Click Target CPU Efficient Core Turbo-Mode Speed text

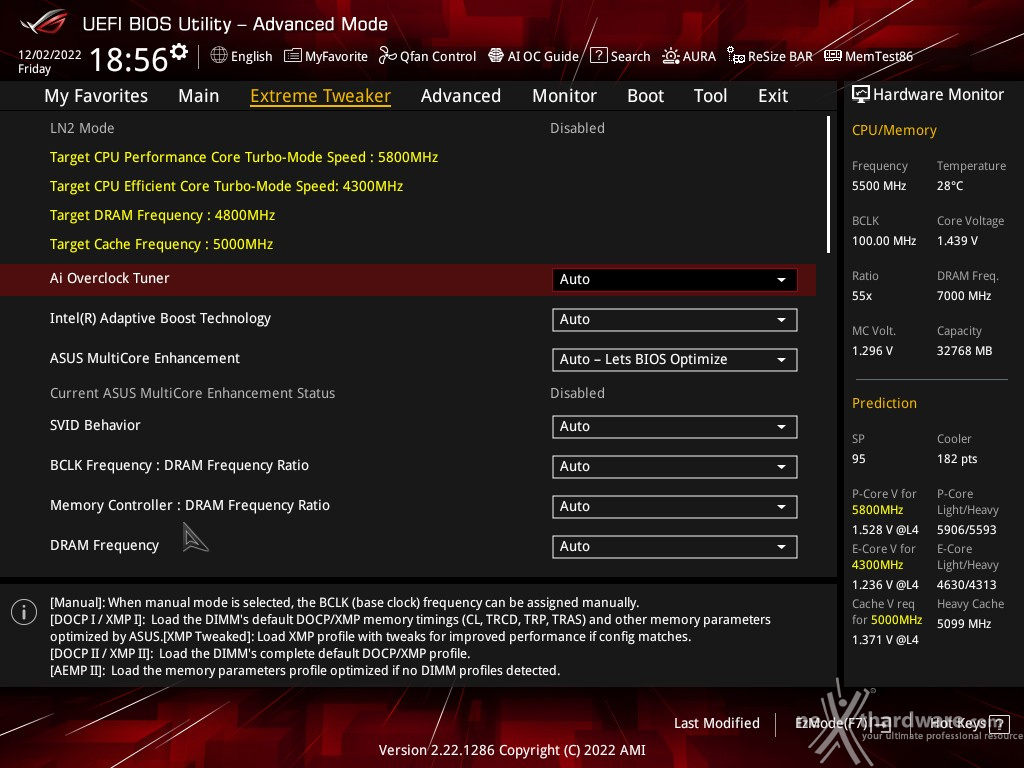click(x=227, y=186)
